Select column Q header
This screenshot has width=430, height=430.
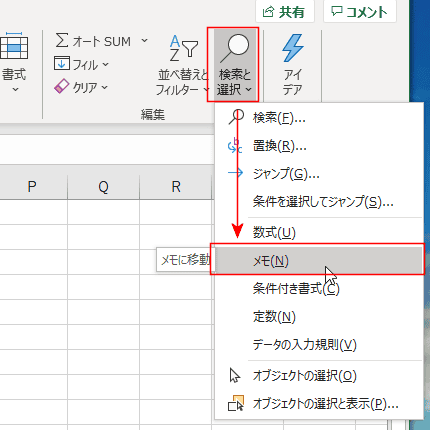(x=103, y=187)
